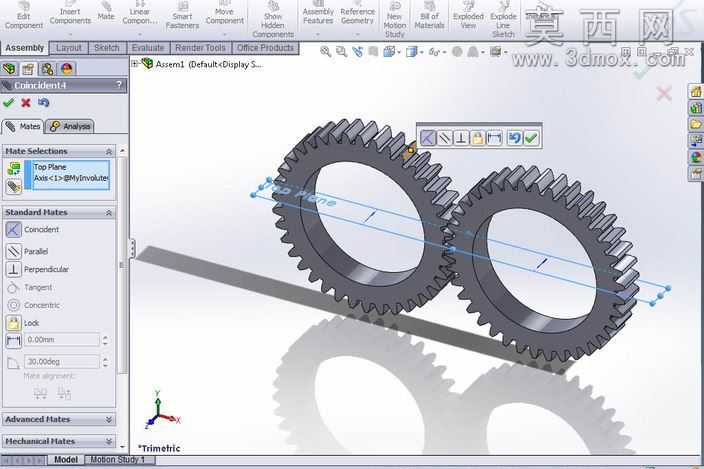The height and width of the screenshot is (469, 704).
Task: Switch to the Sketch tab
Action: pos(107,48)
